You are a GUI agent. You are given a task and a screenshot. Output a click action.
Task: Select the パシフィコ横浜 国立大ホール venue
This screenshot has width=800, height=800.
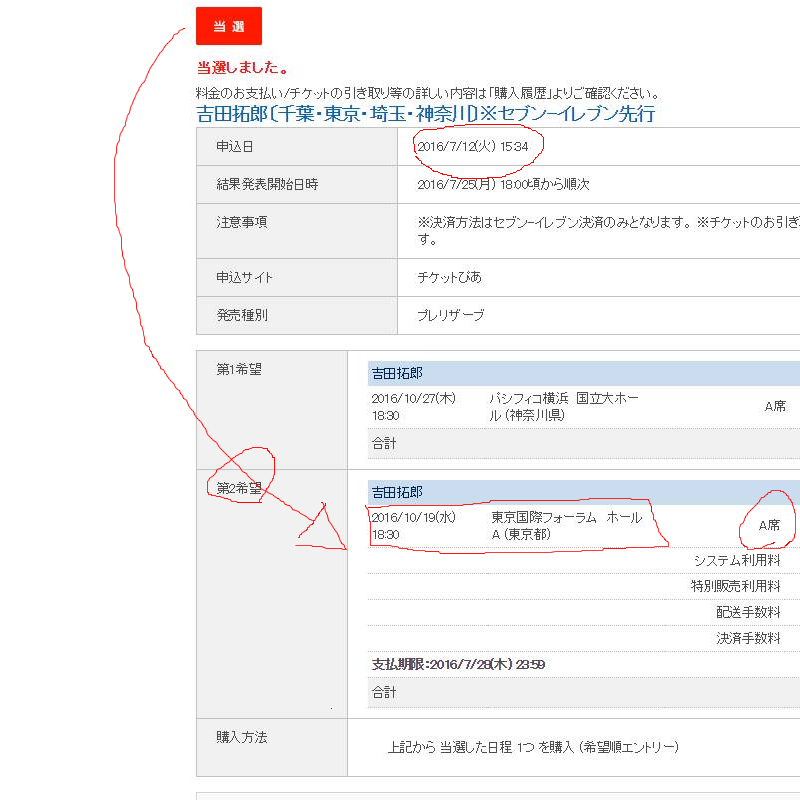[564, 406]
